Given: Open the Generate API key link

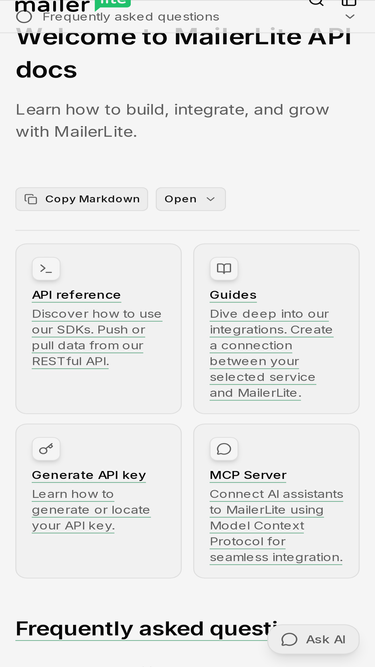Looking at the screenshot, I should pos(89,475).
